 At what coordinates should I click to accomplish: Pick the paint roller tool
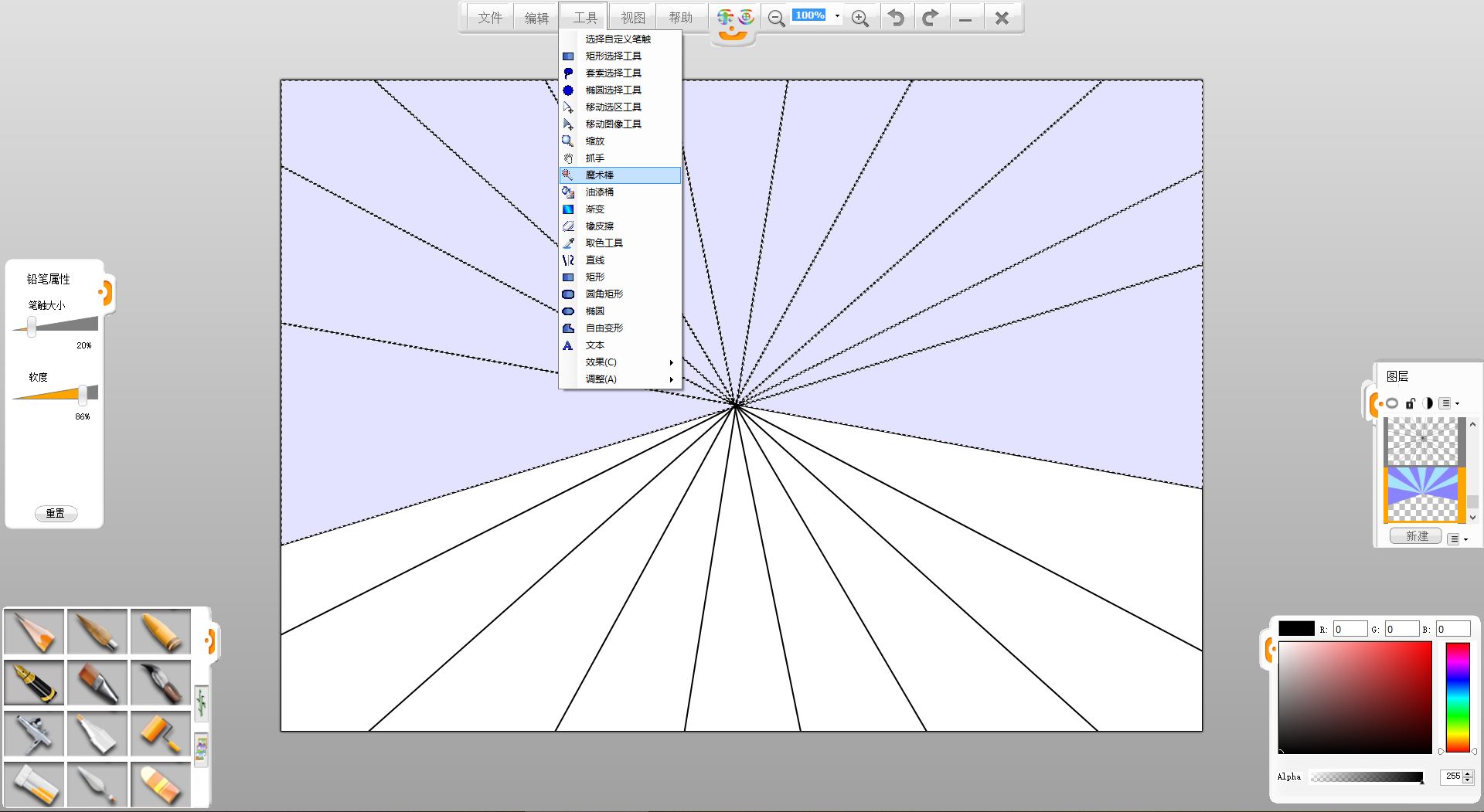[x=161, y=733]
